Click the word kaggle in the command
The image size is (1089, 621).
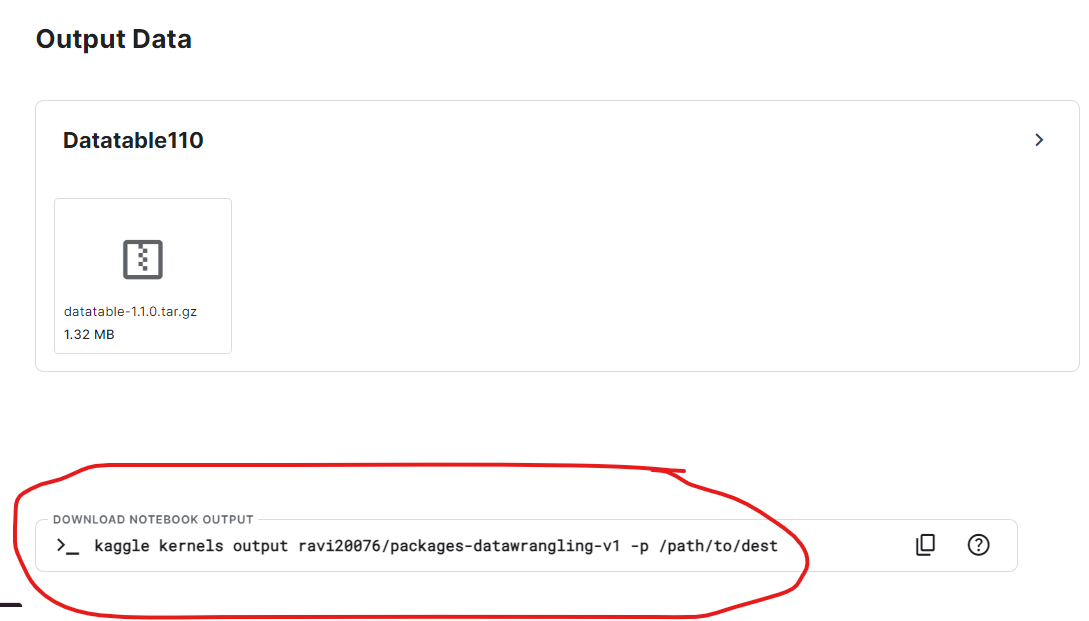point(122,546)
